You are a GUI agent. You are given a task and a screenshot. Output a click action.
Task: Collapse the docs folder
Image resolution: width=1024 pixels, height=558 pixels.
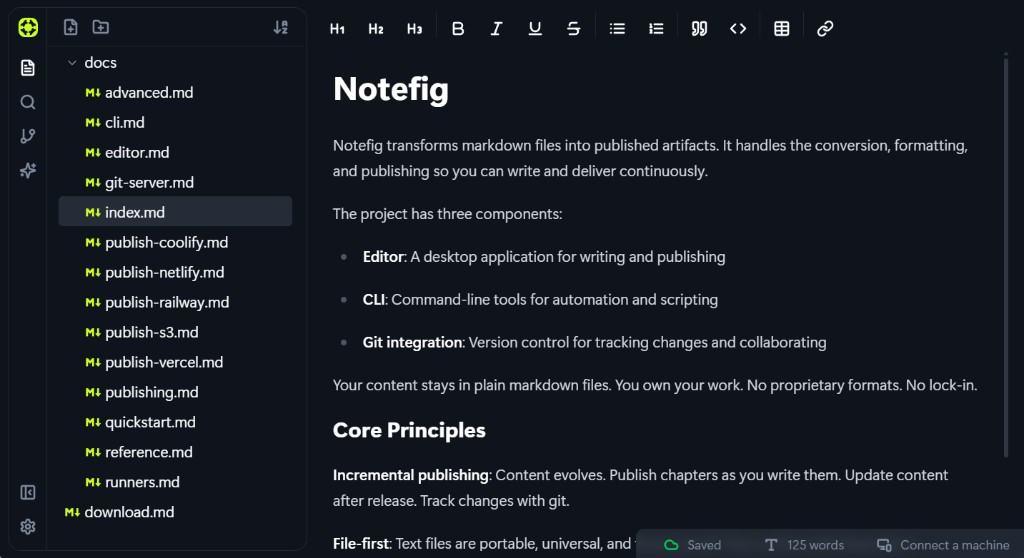(x=72, y=63)
